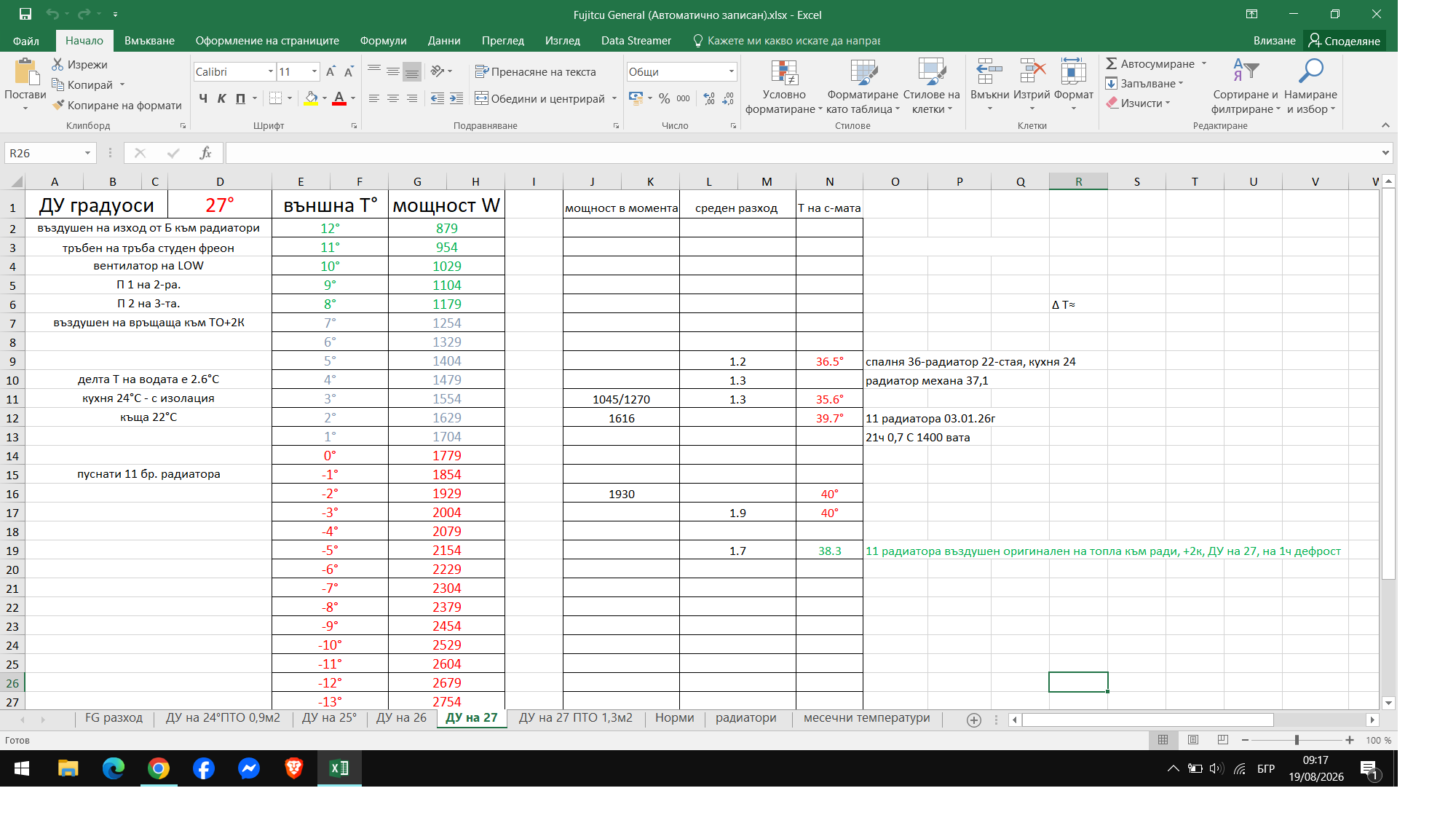Screen dimensions: 1456x839
Task: Open Условно форматиране conditional formatting
Action: 783,87
